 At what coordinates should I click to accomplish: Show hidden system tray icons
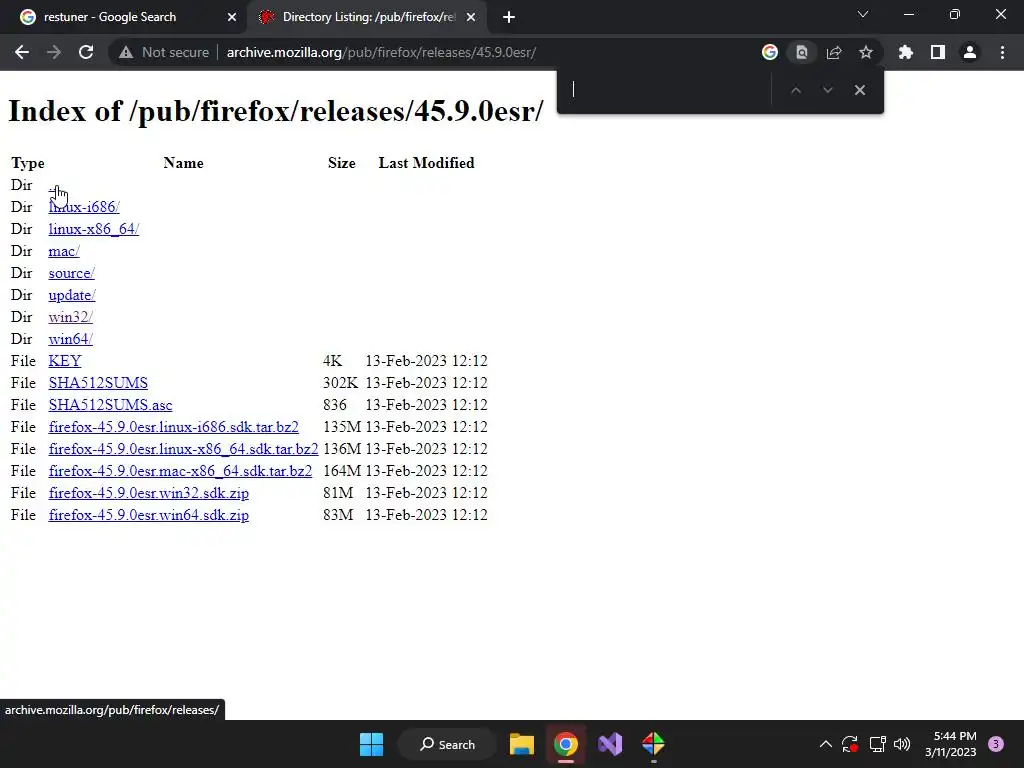tap(825, 744)
